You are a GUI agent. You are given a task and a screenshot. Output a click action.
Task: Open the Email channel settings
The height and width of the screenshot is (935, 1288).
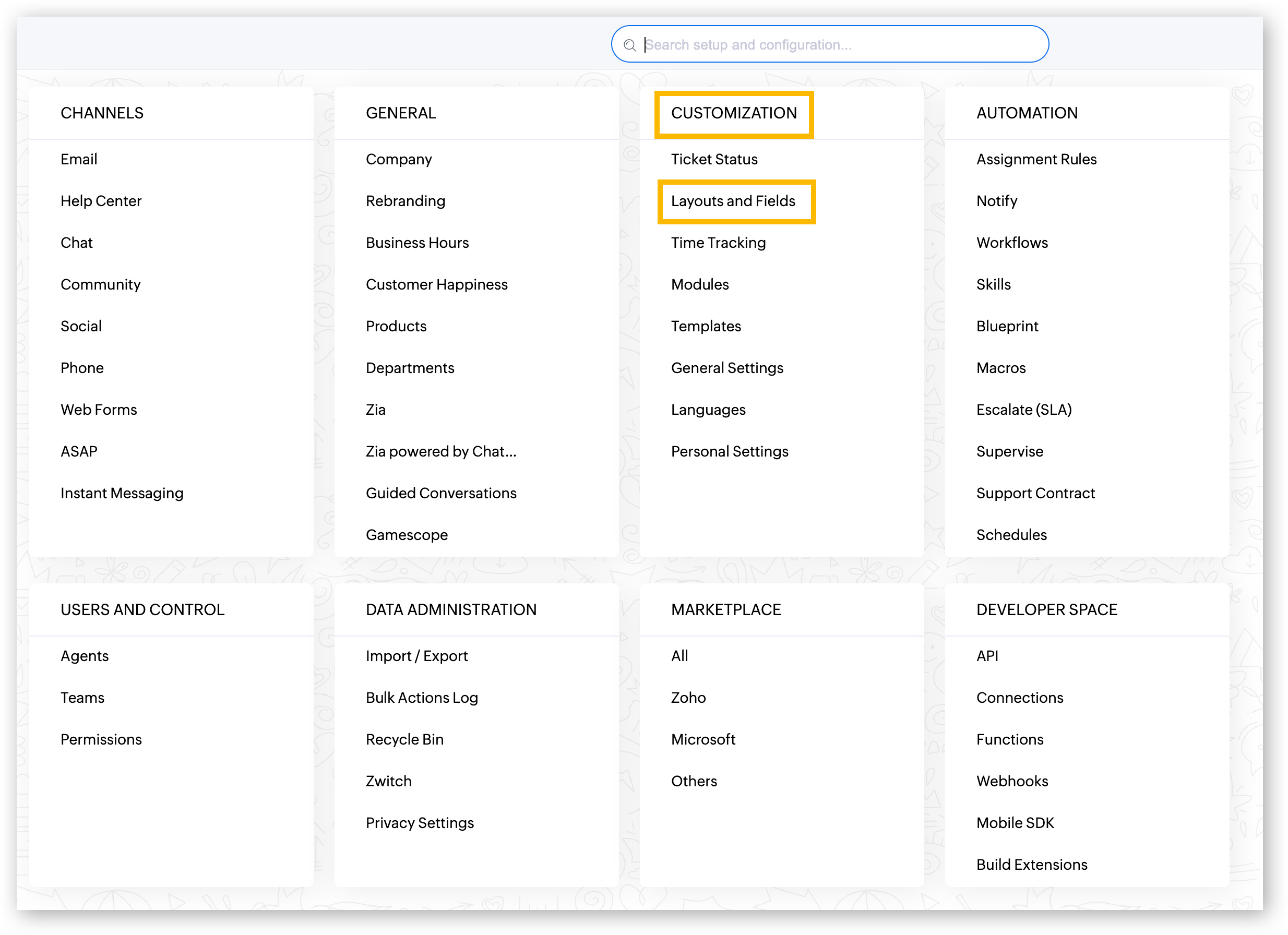pyautogui.click(x=78, y=160)
